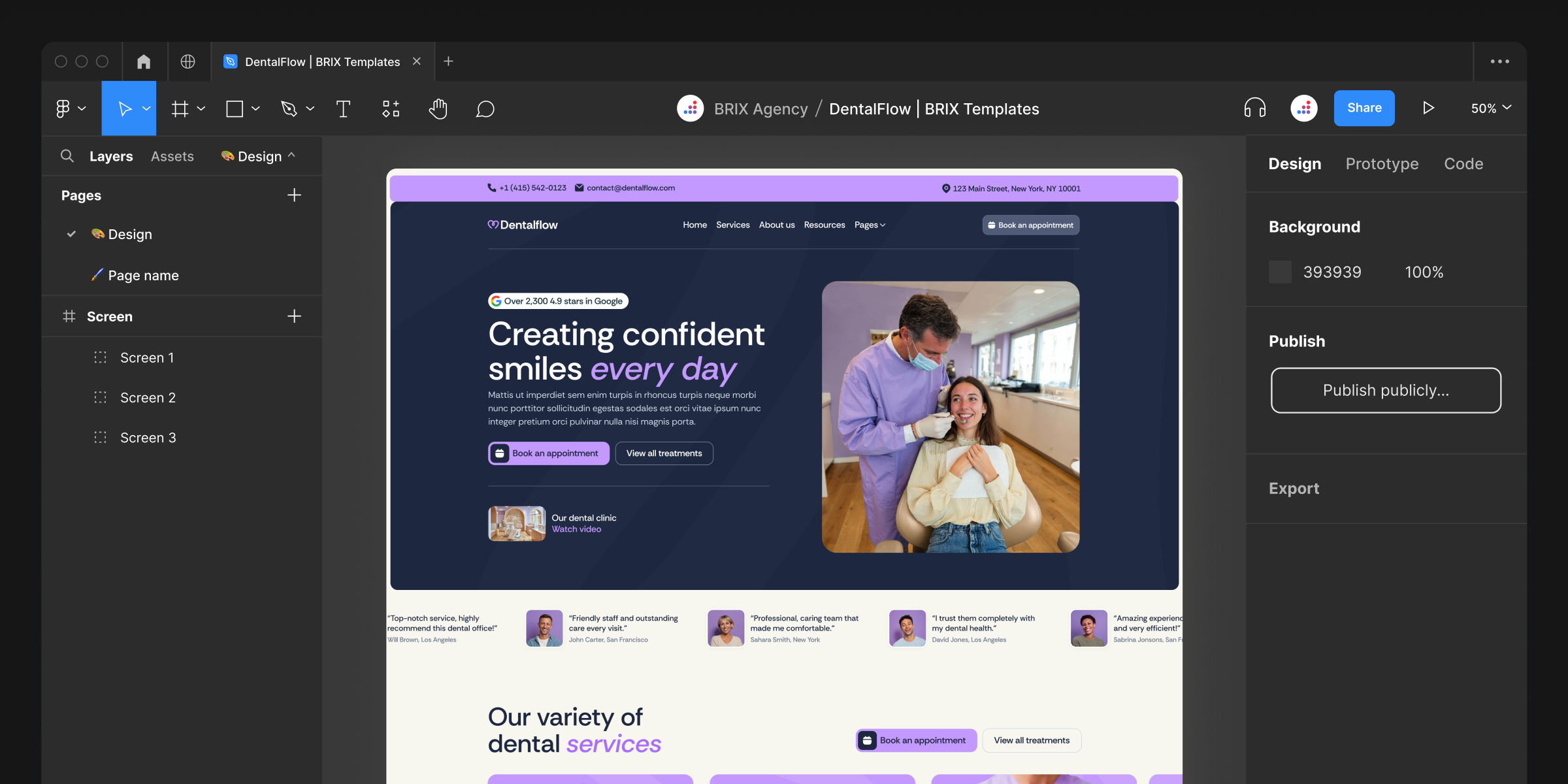Select the Rectangle shape tool
Viewport: 1568px width, 784px height.
click(235, 108)
